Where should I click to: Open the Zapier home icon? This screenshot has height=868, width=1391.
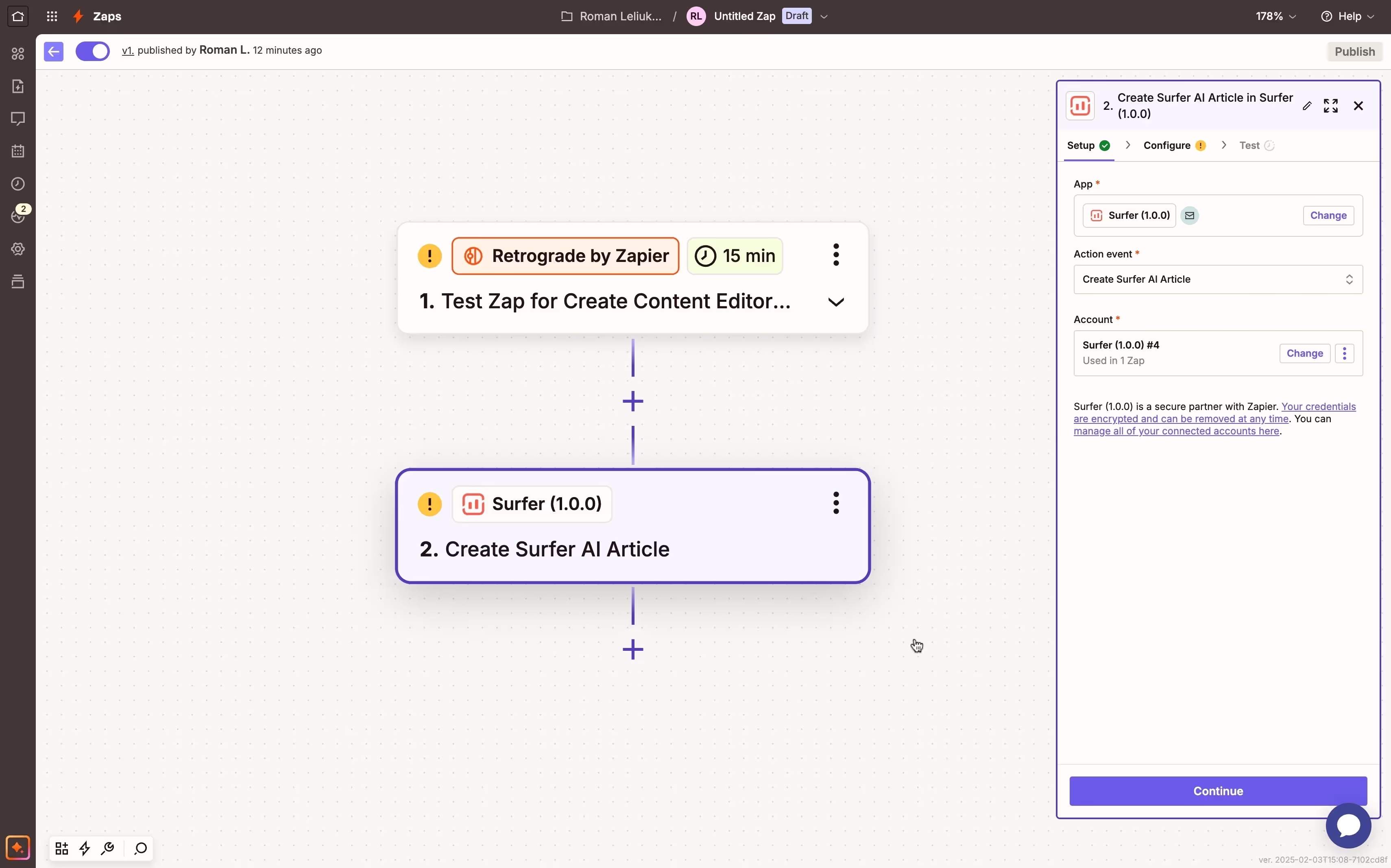[18, 16]
